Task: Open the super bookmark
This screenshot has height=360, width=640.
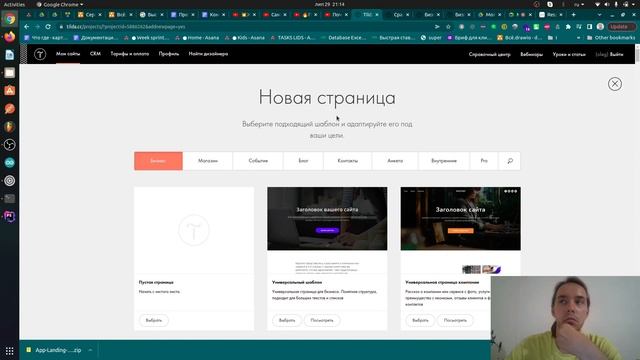Action: point(431,38)
